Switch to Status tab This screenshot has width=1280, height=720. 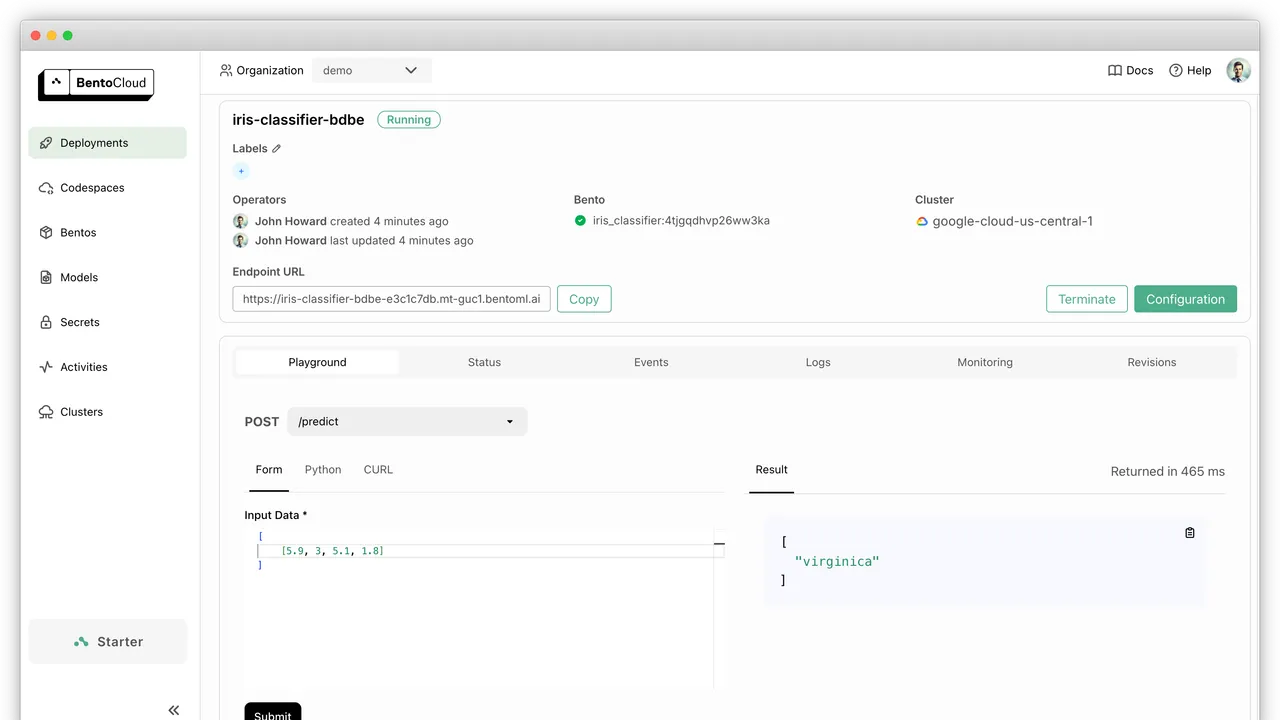click(484, 362)
